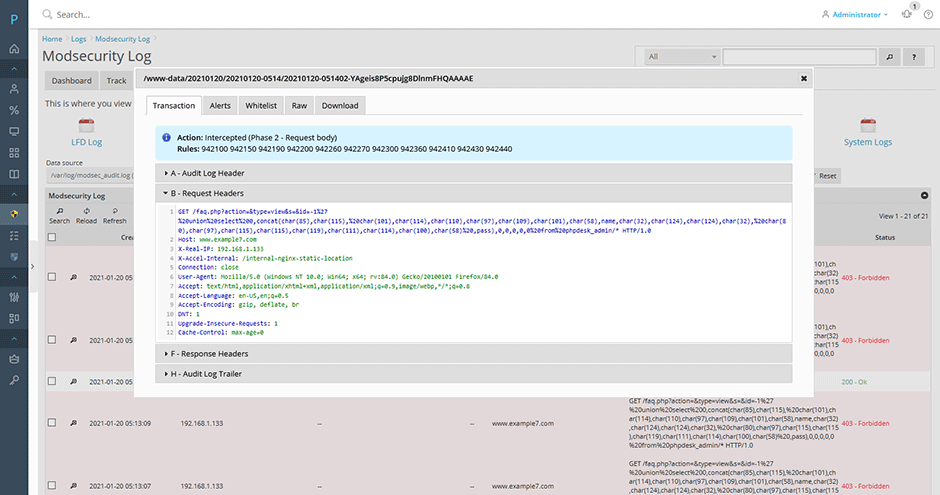Image resolution: width=940 pixels, height=495 pixels.
Task: Open the System Logs calendar icon
Action: coord(868,126)
